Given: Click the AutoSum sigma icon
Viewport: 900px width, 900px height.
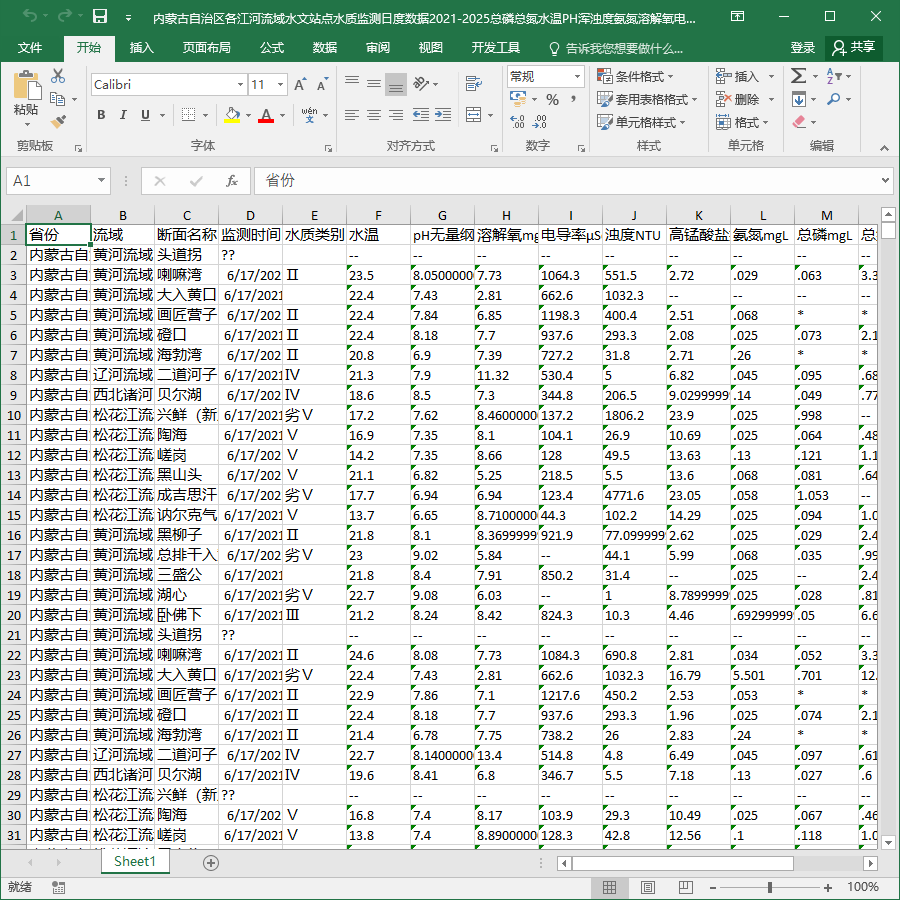Looking at the screenshot, I should pyautogui.click(x=798, y=76).
